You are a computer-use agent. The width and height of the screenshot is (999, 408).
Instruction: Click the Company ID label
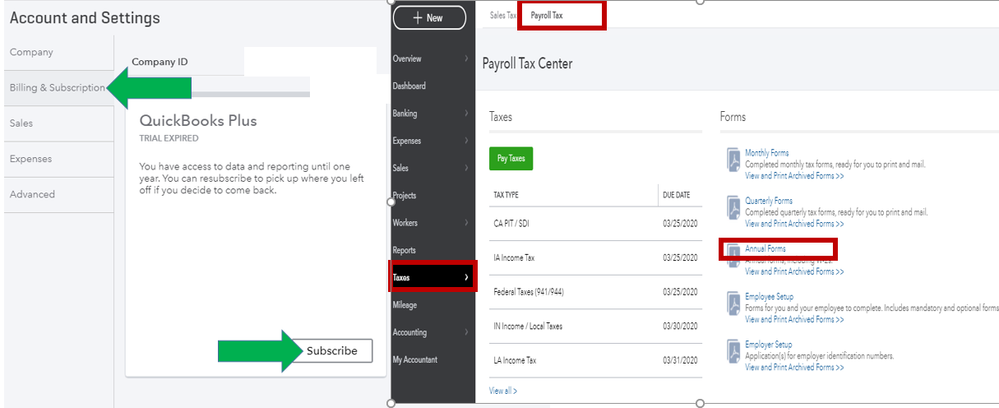[160, 62]
